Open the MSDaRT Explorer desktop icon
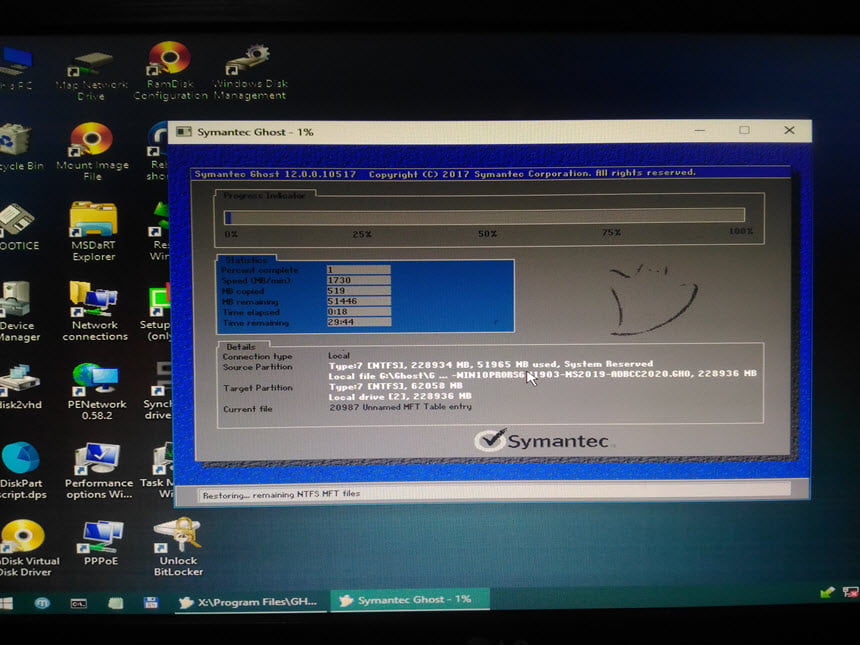This screenshot has height=645, width=860. tap(93, 232)
